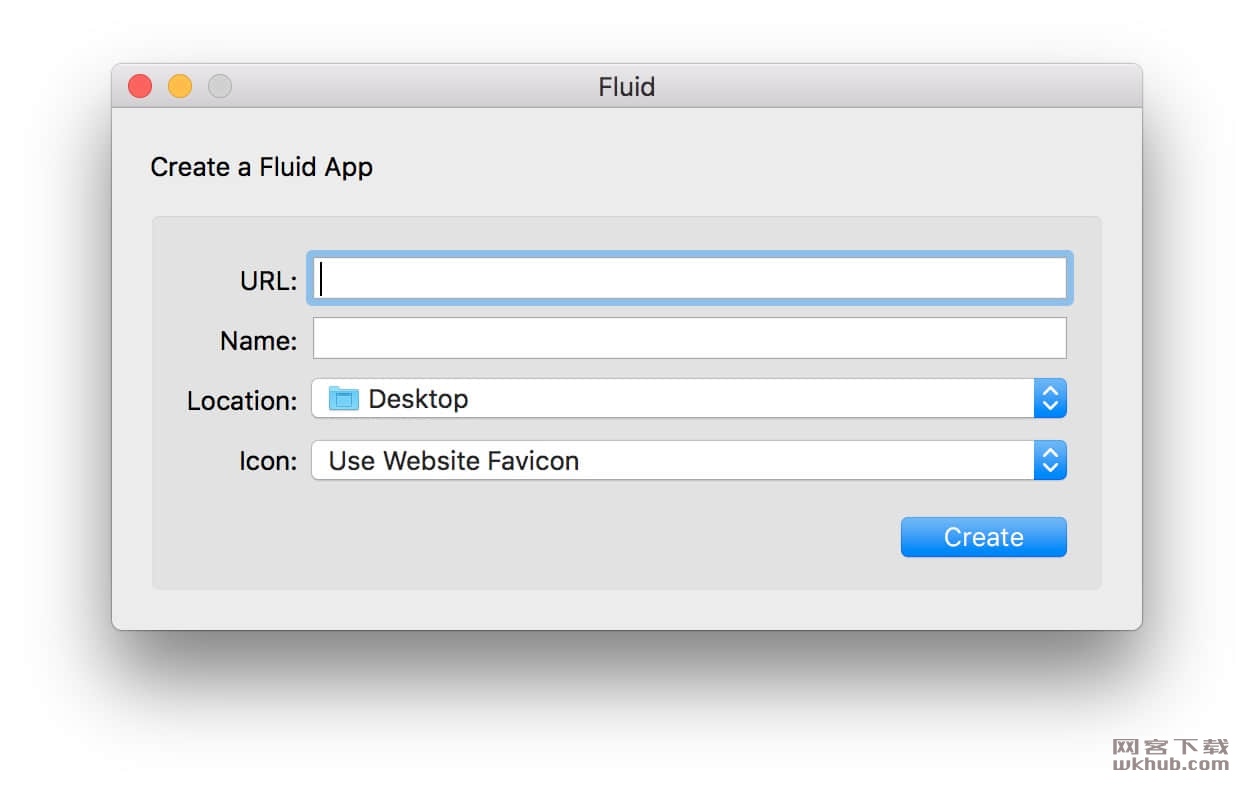1254x790 pixels.
Task: Click the Icon: label
Action: pos(267,462)
